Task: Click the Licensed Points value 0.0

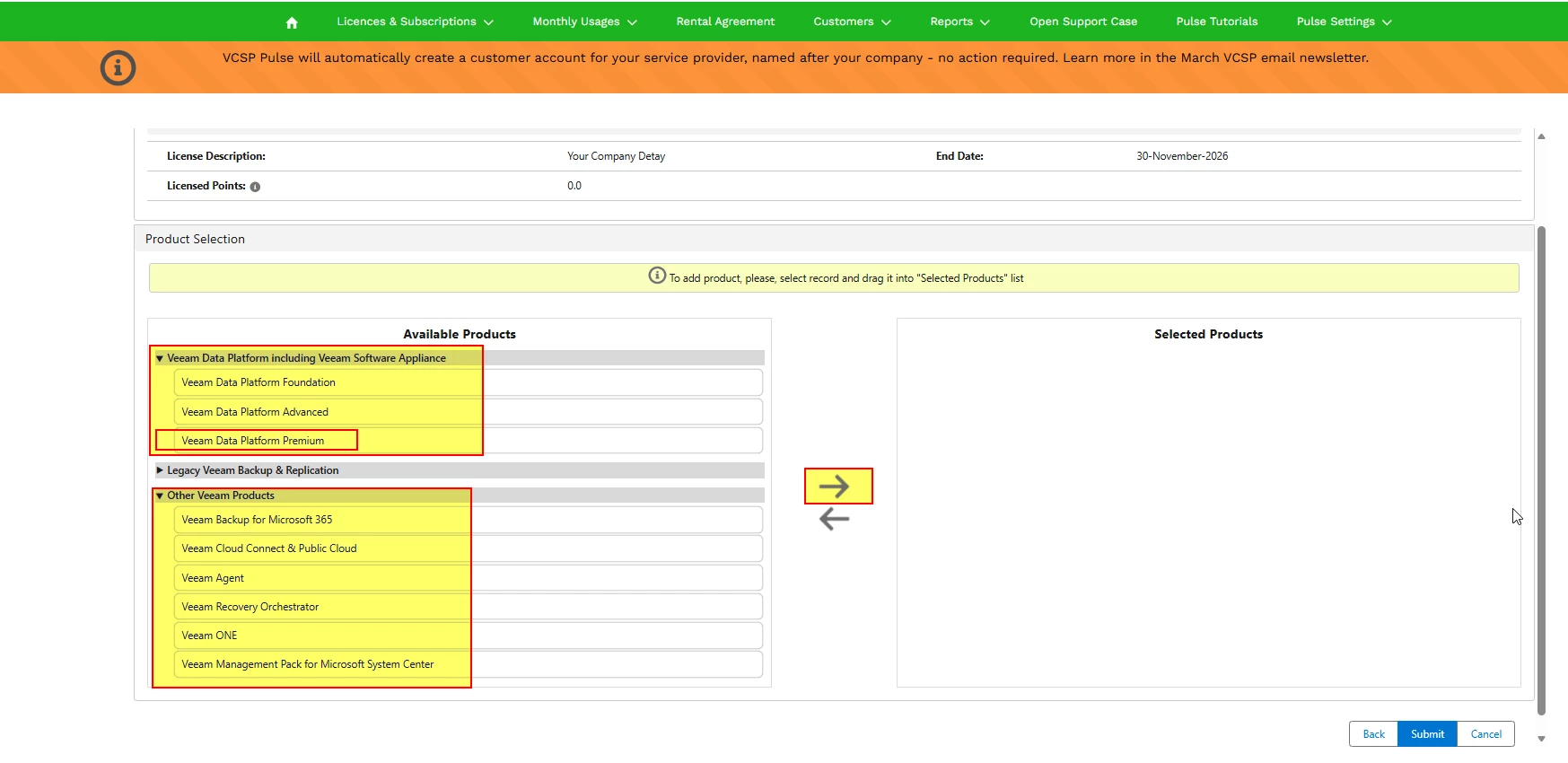Action: pyautogui.click(x=574, y=186)
